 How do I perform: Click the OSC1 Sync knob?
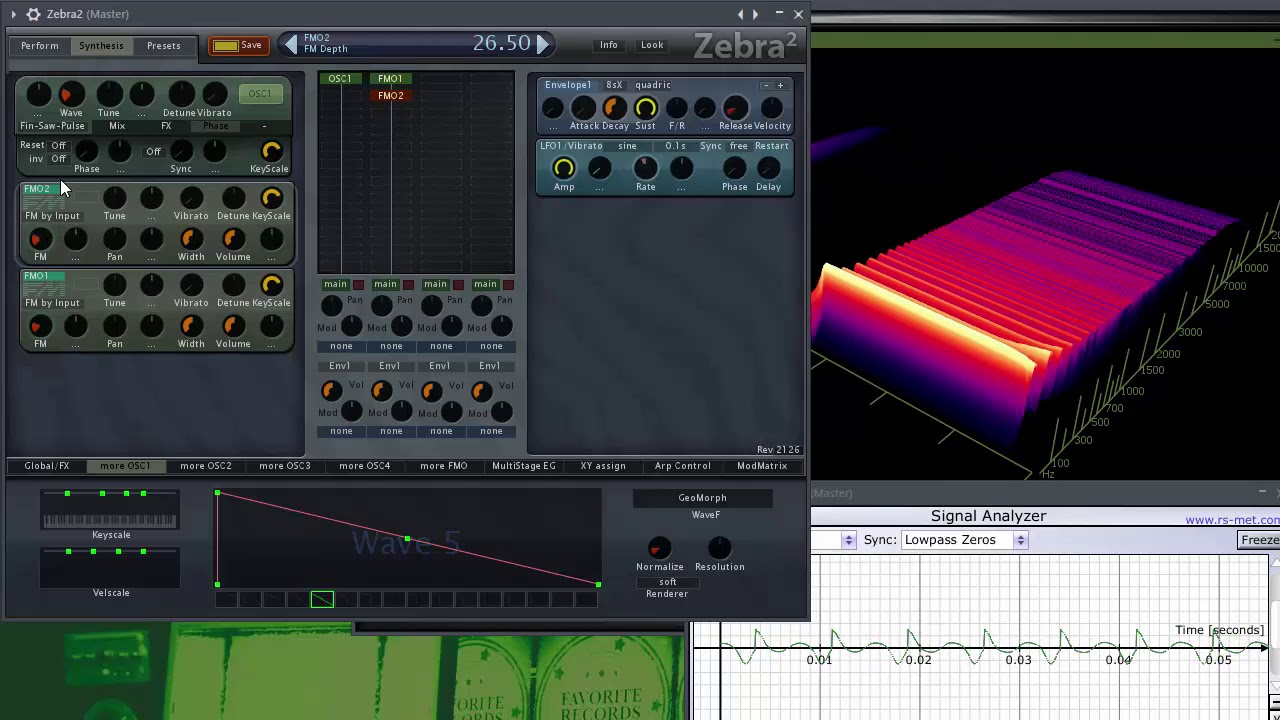pyautogui.click(x=181, y=151)
